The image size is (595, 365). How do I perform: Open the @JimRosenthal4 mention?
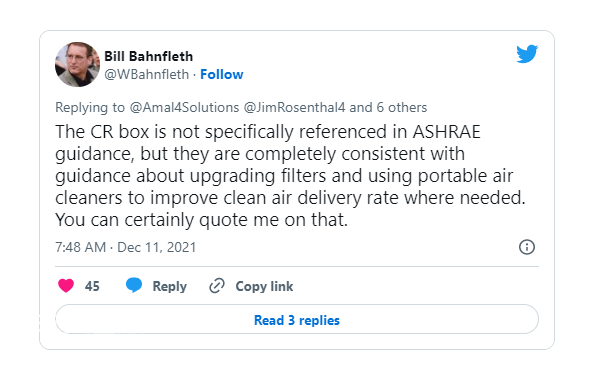pyautogui.click(x=294, y=107)
